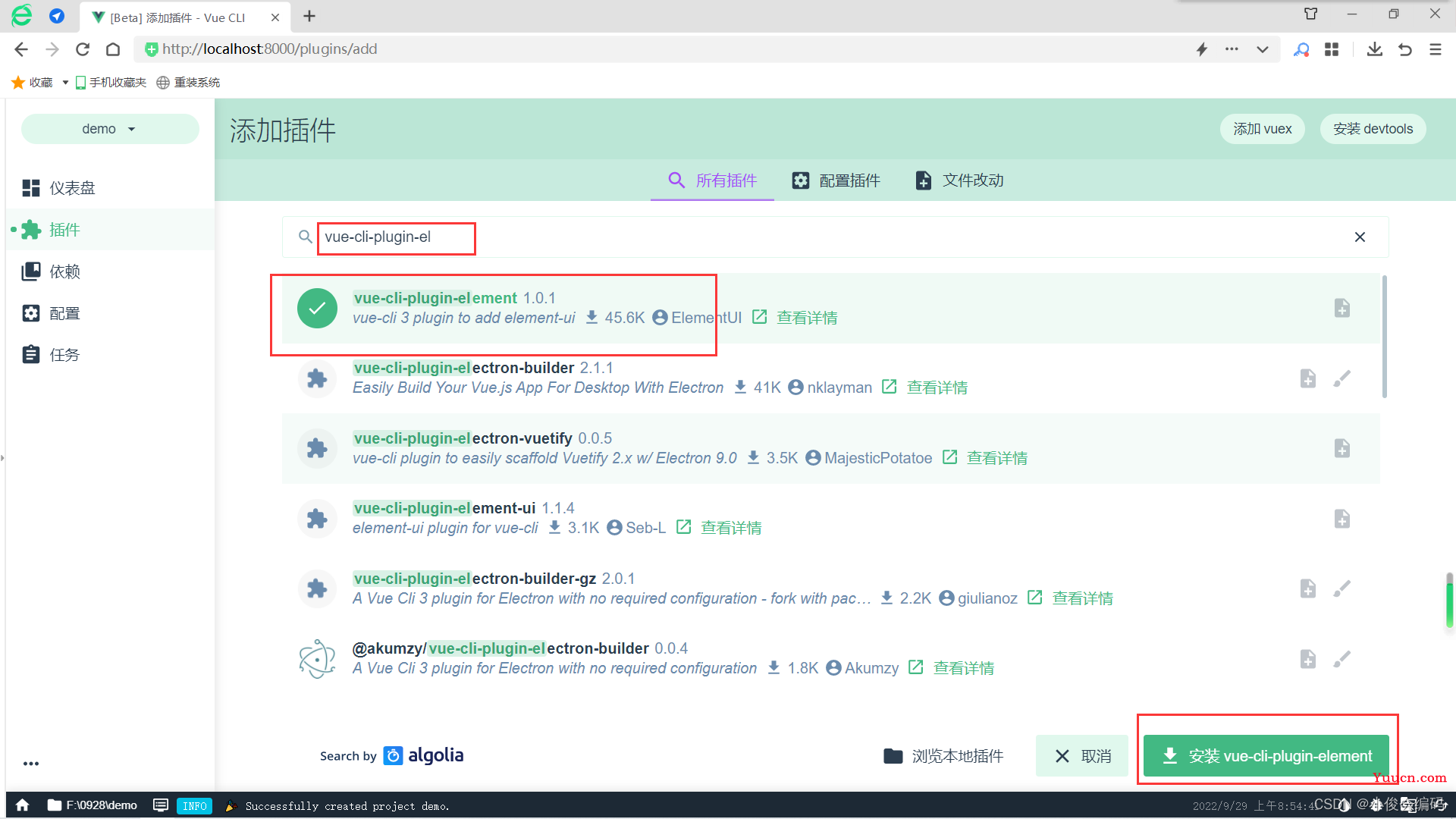Switch to the 配置插件 tab
Image resolution: width=1456 pixels, height=819 pixels.
836,180
